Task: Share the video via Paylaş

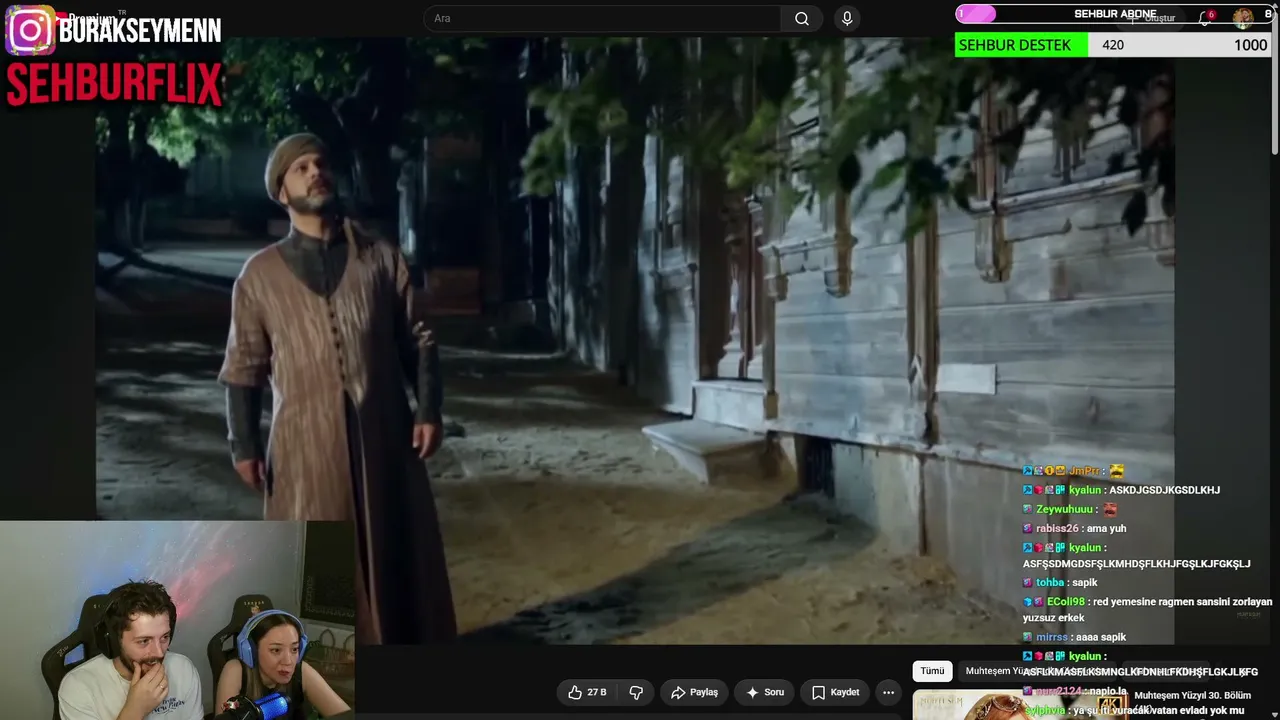Action: click(694, 692)
